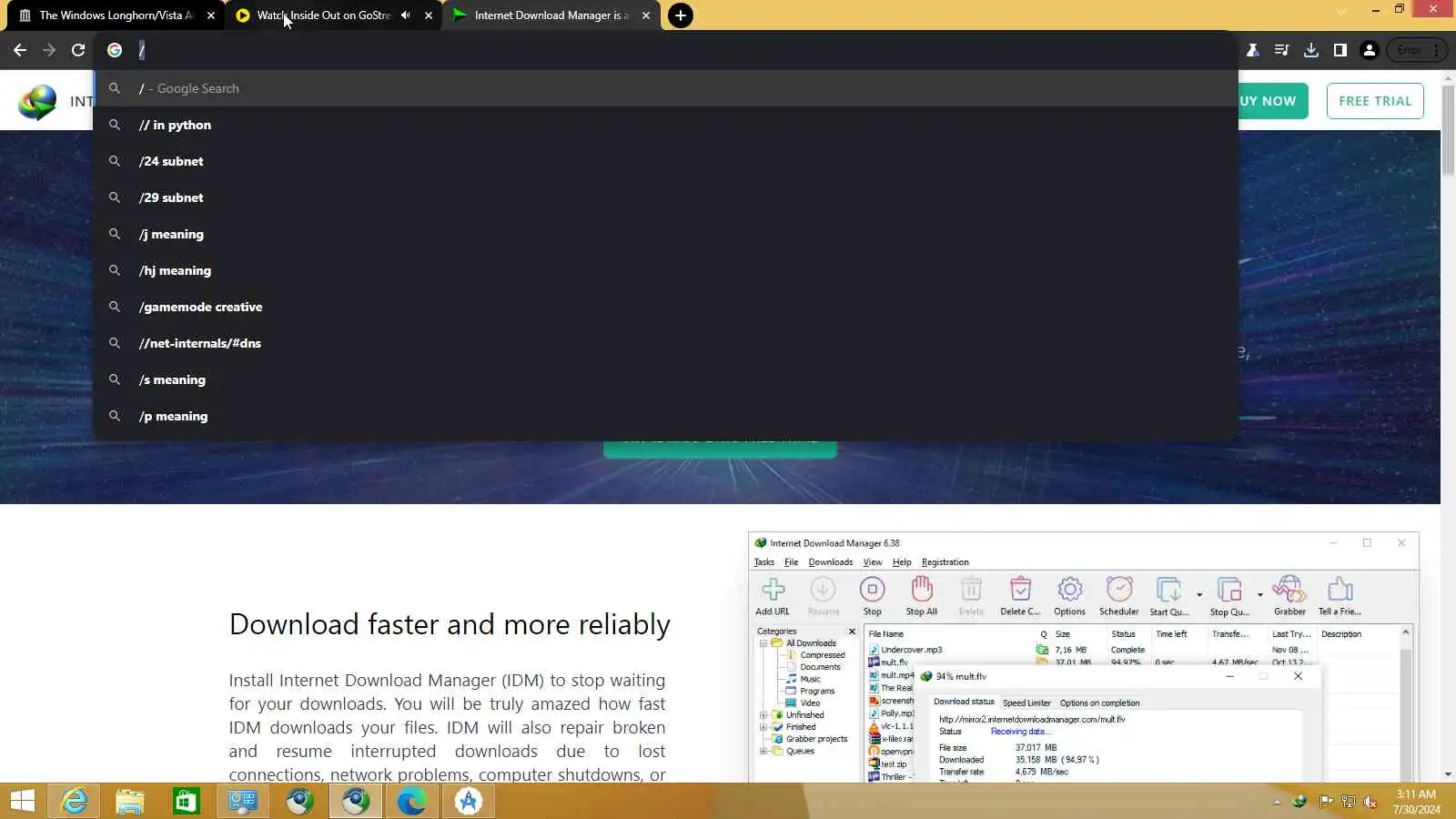Expand the Unfinished category tree node

[x=763, y=715]
